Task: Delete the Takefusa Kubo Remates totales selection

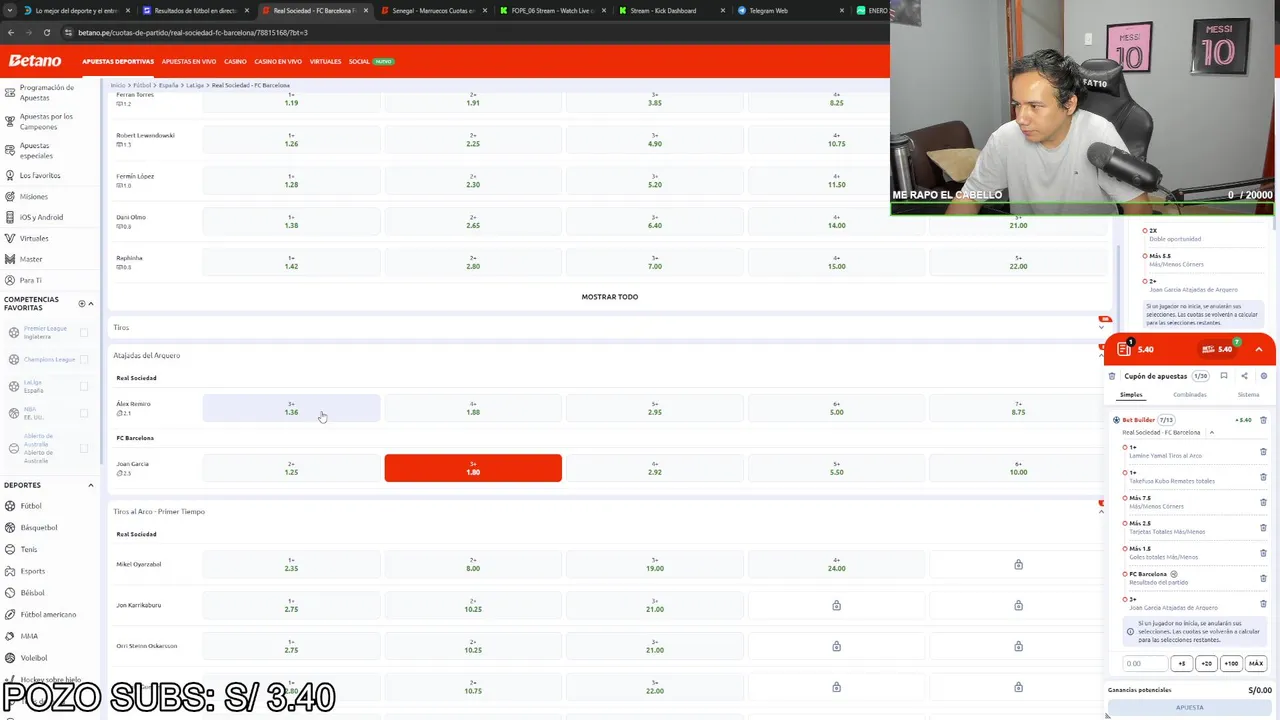Action: (1263, 477)
